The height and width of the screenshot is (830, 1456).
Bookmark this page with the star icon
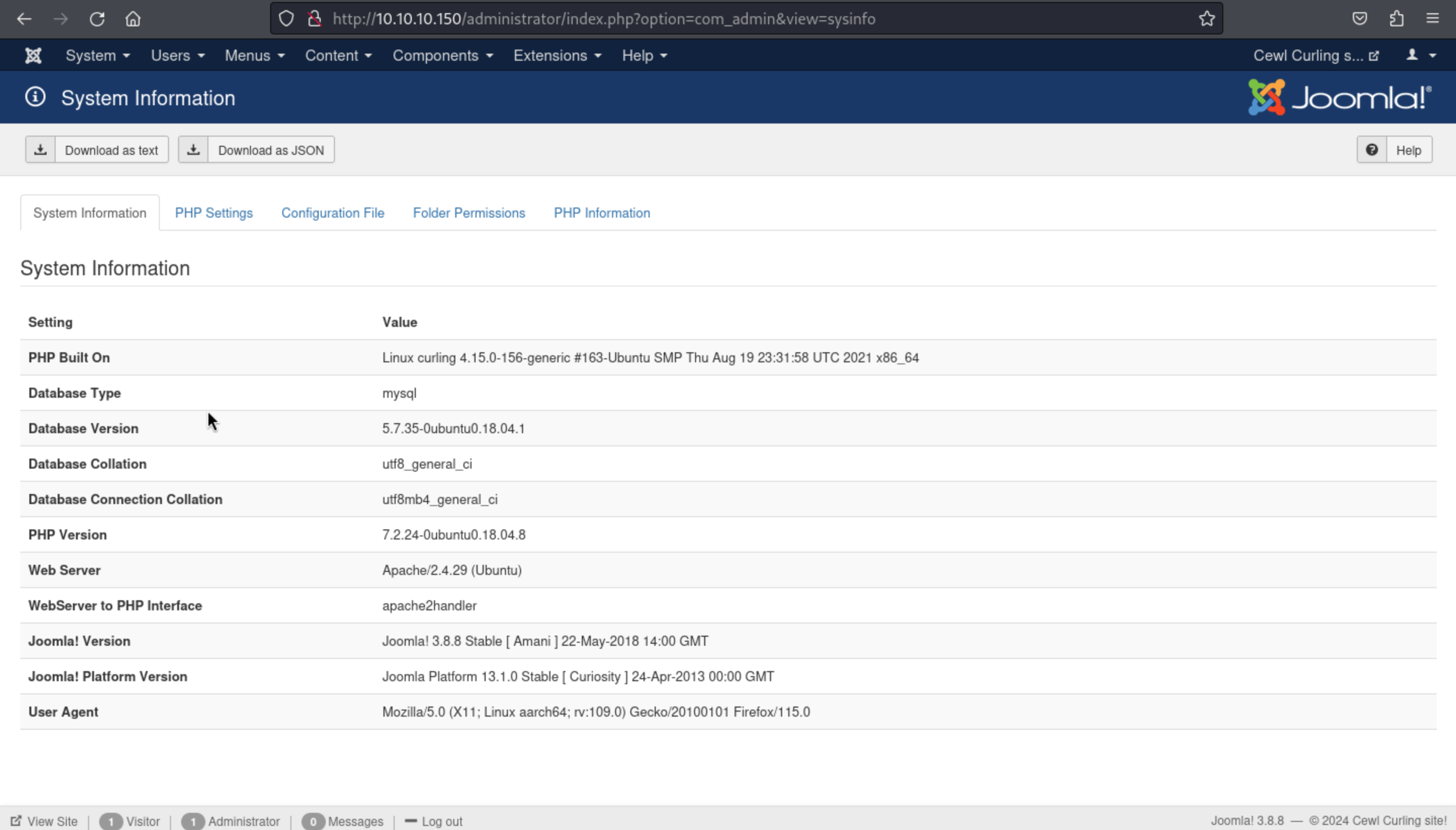click(x=1207, y=19)
